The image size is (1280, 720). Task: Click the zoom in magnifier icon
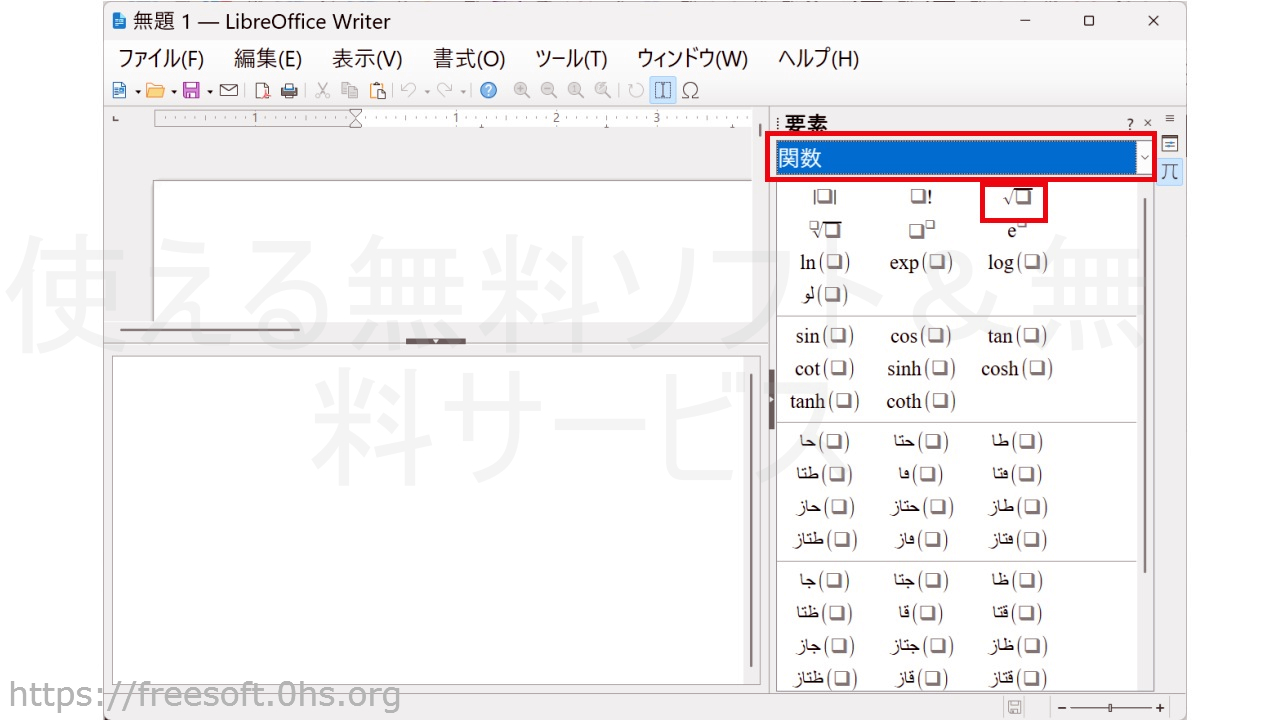(x=521, y=91)
